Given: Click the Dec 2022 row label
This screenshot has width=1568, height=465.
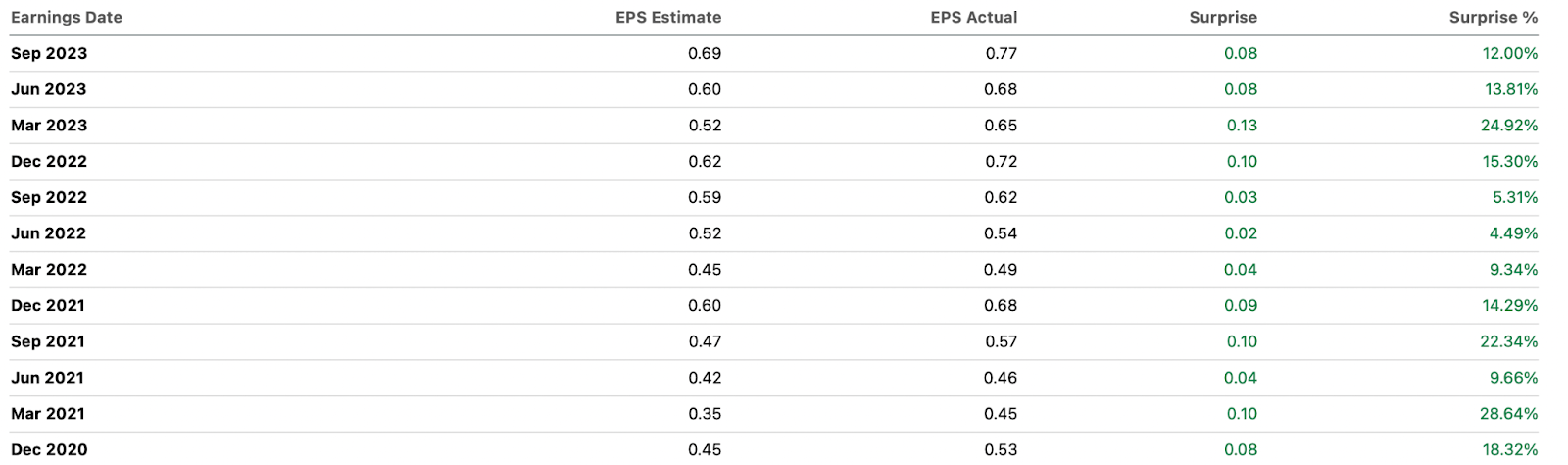Looking at the screenshot, I should 49,161.
